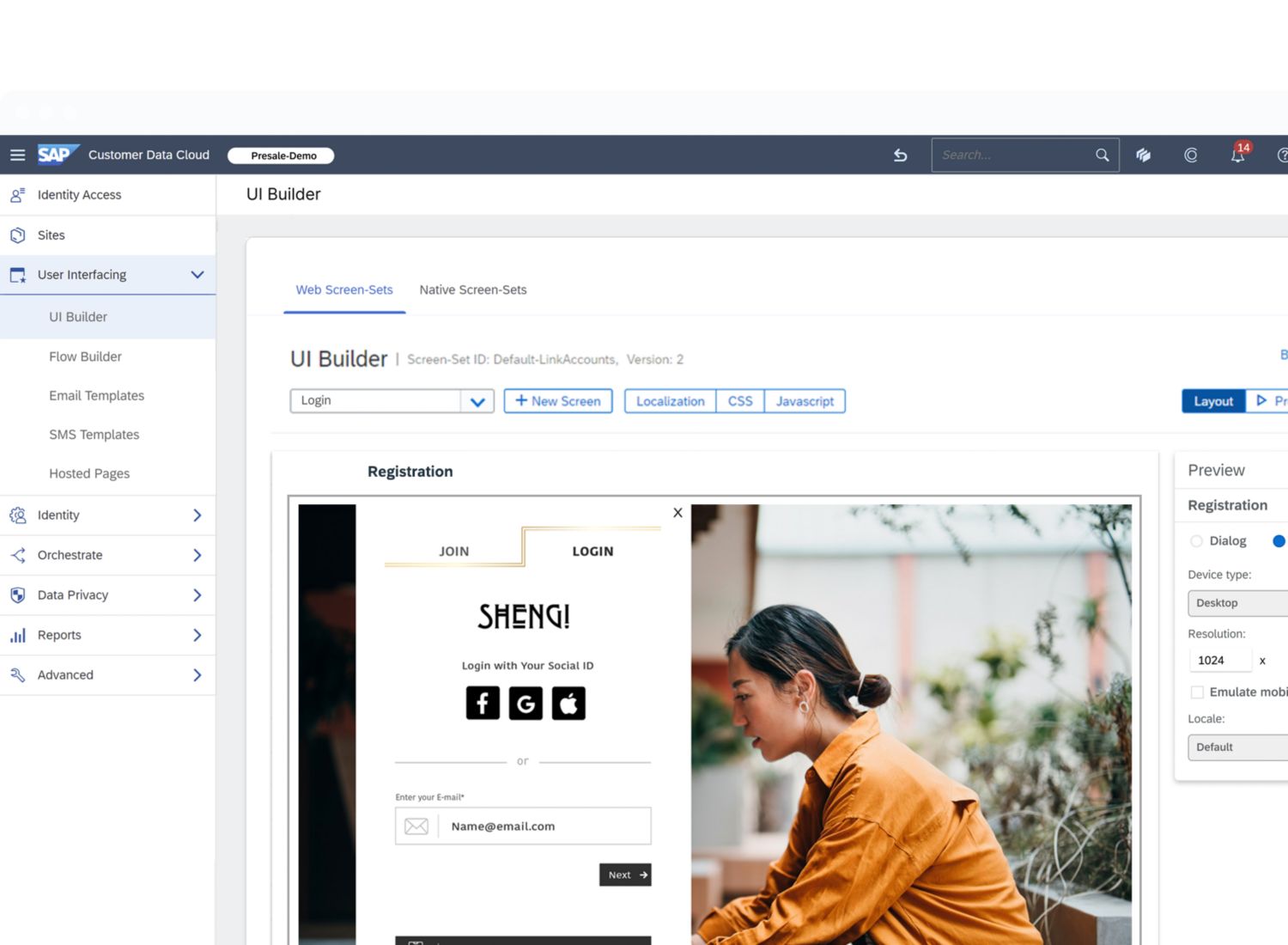Click the search magnifier icon
Screen dimensions: 1288x945
click(1102, 155)
